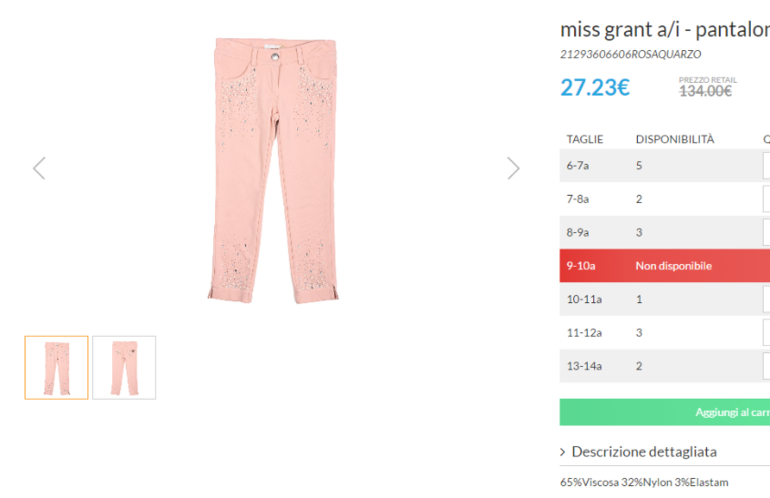
Task: Select the back view trousers thumbnail
Action: click(x=124, y=368)
